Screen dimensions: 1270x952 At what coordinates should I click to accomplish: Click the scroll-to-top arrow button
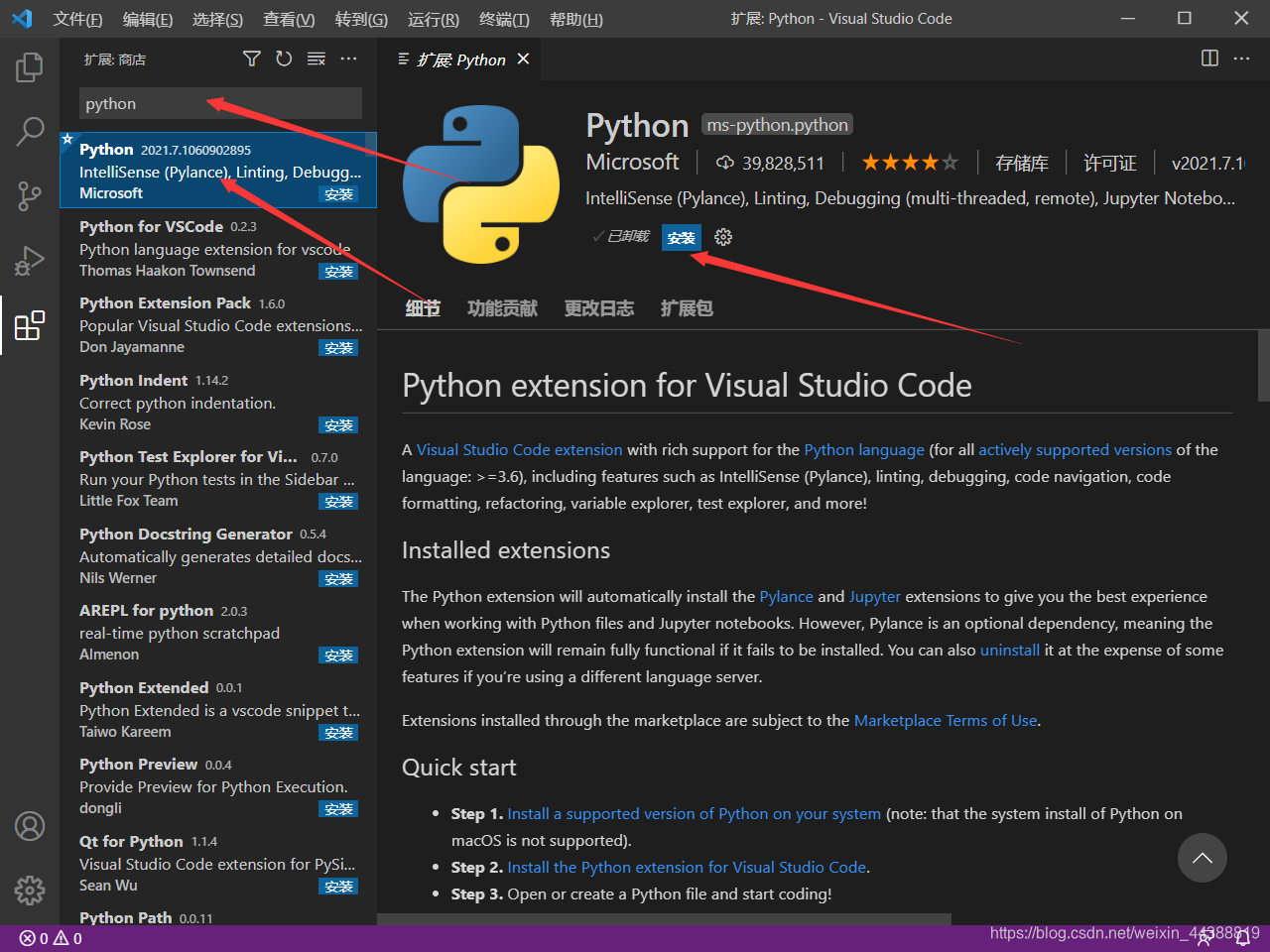tap(1203, 858)
